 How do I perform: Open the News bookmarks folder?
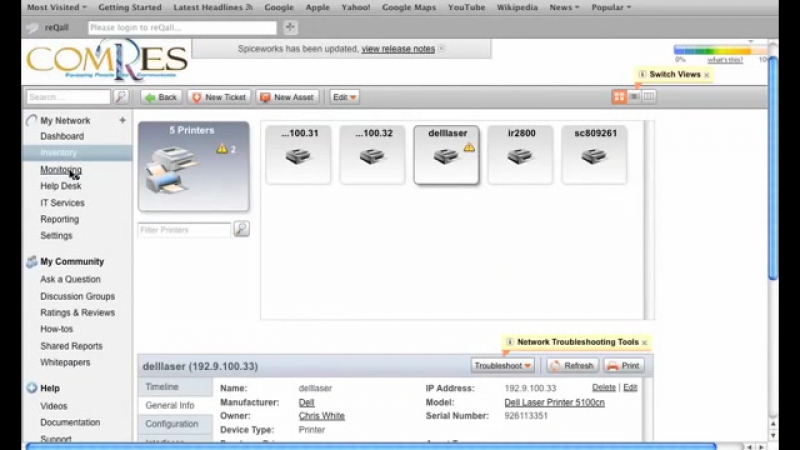[x=564, y=7]
